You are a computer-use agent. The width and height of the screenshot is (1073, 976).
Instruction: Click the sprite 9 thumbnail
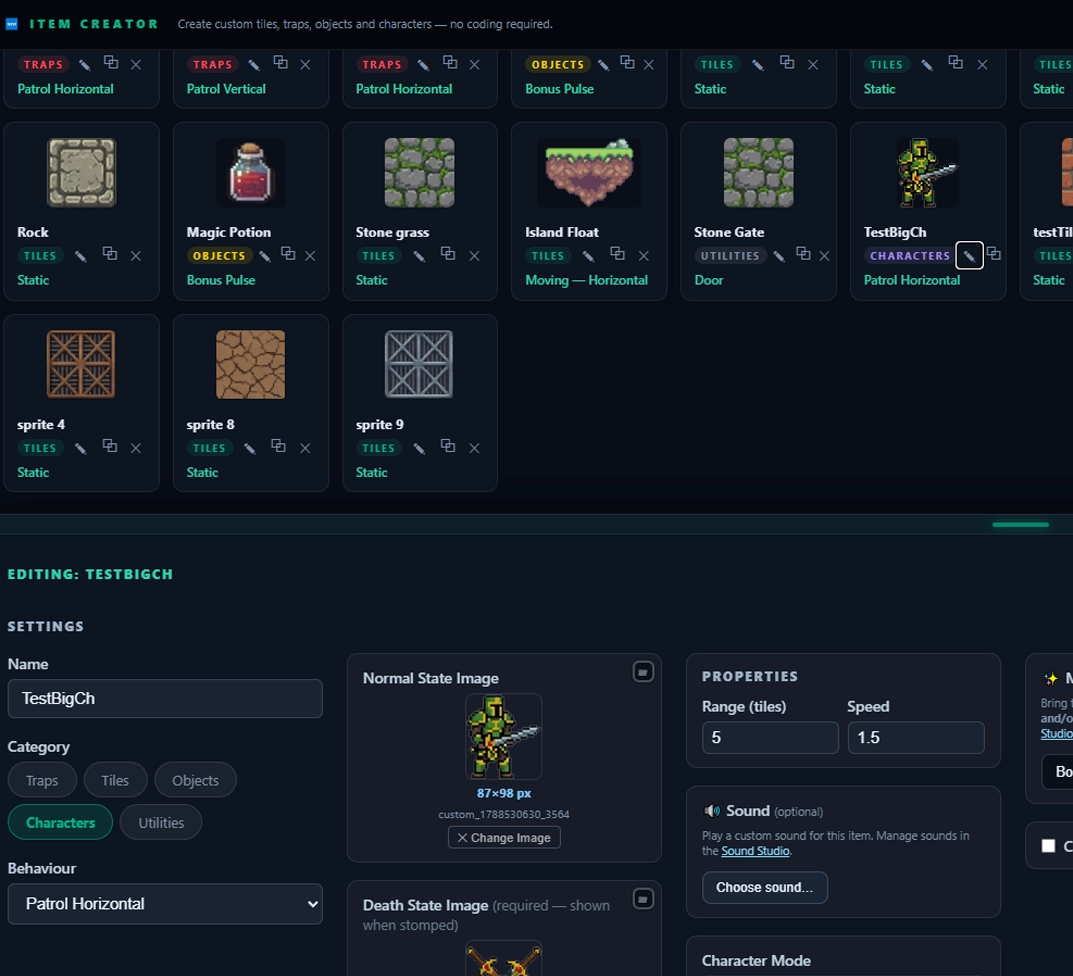[x=419, y=364]
